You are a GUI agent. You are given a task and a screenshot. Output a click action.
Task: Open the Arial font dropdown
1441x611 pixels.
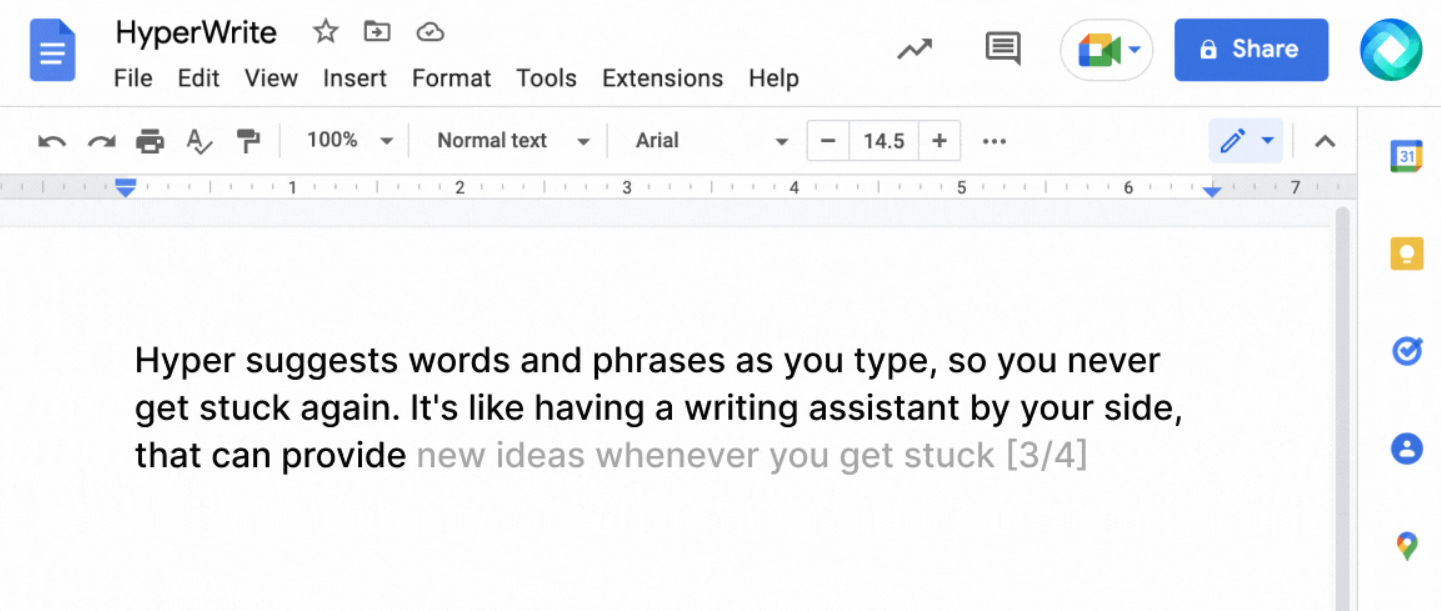(711, 141)
